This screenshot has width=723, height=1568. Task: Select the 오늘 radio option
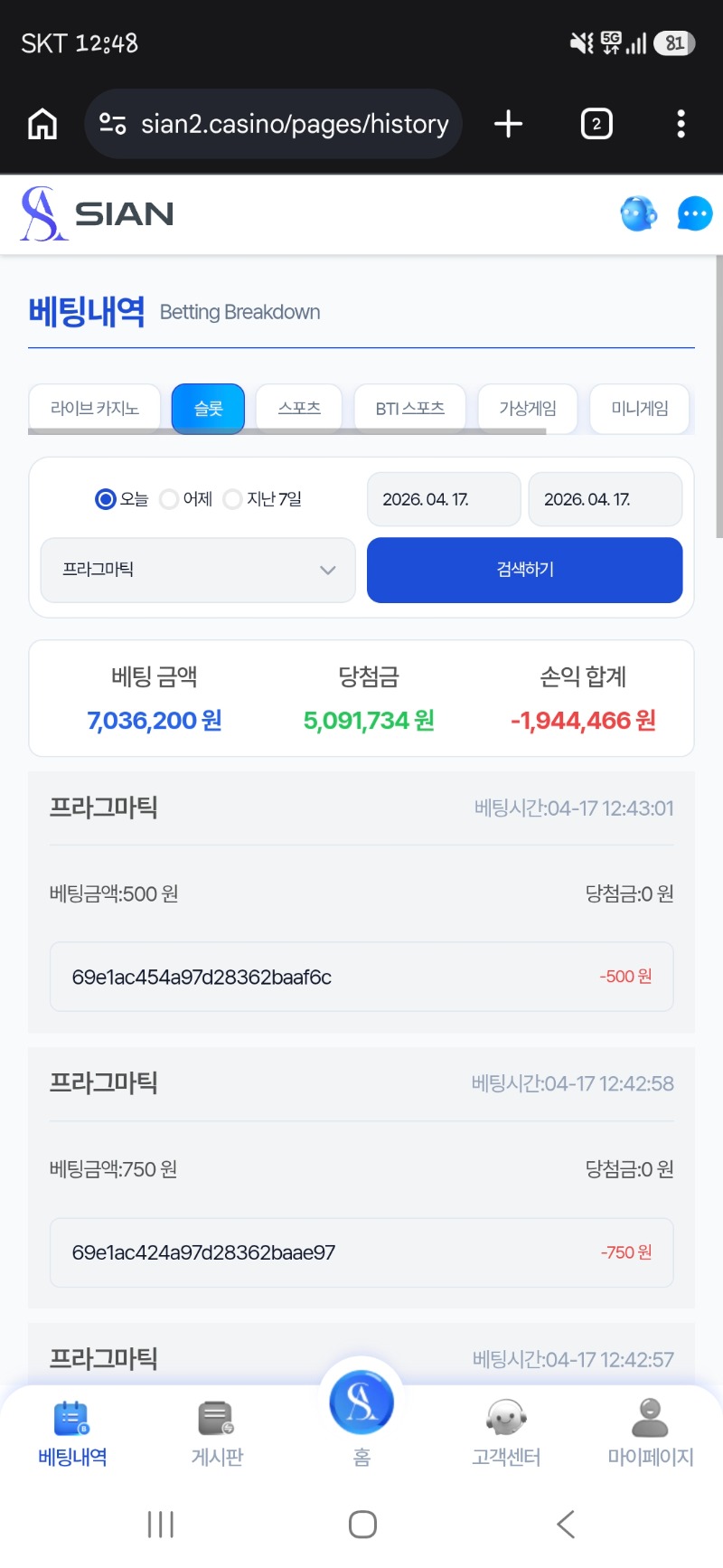click(107, 499)
